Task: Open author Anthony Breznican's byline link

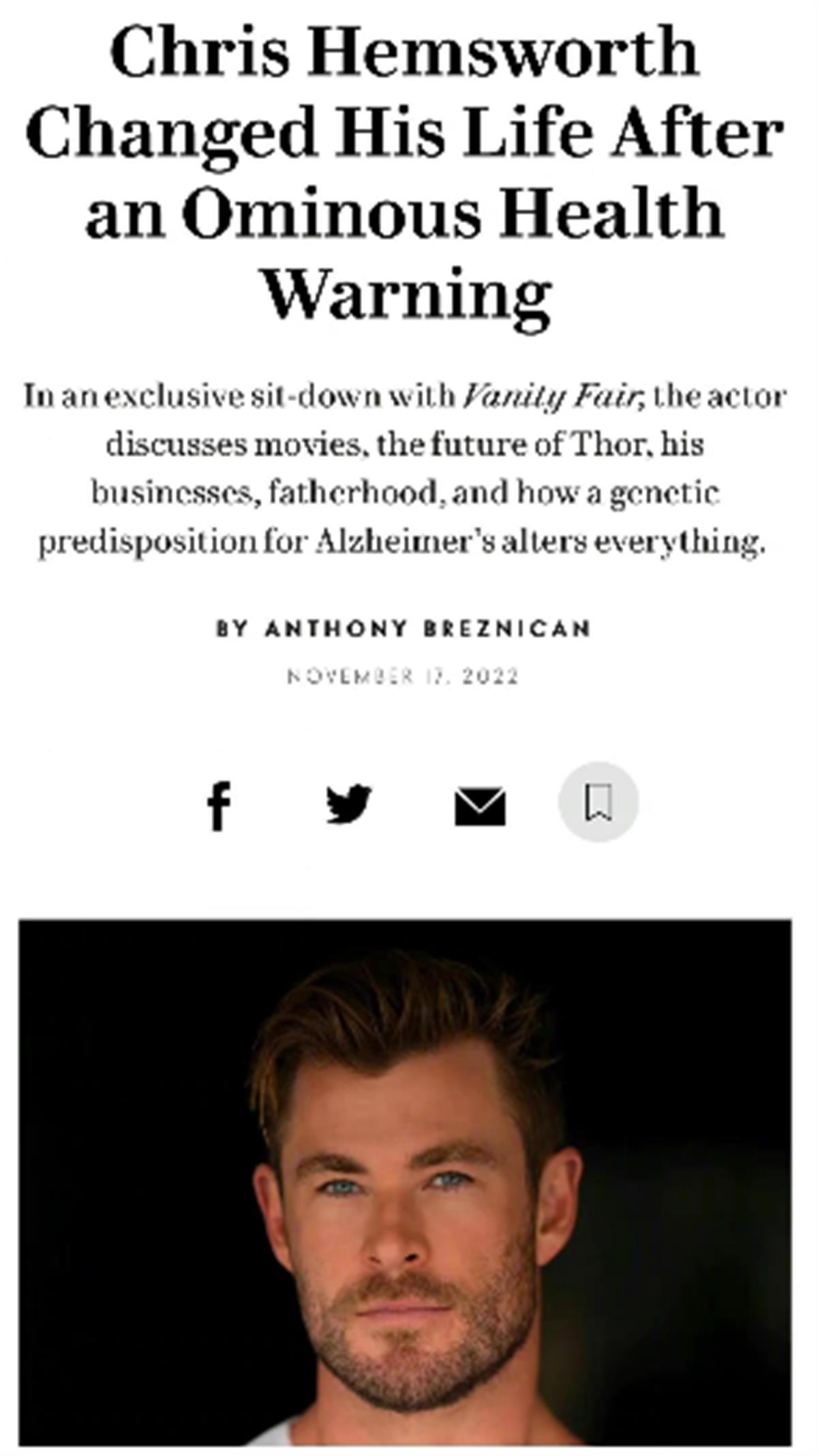Action: coord(427,628)
